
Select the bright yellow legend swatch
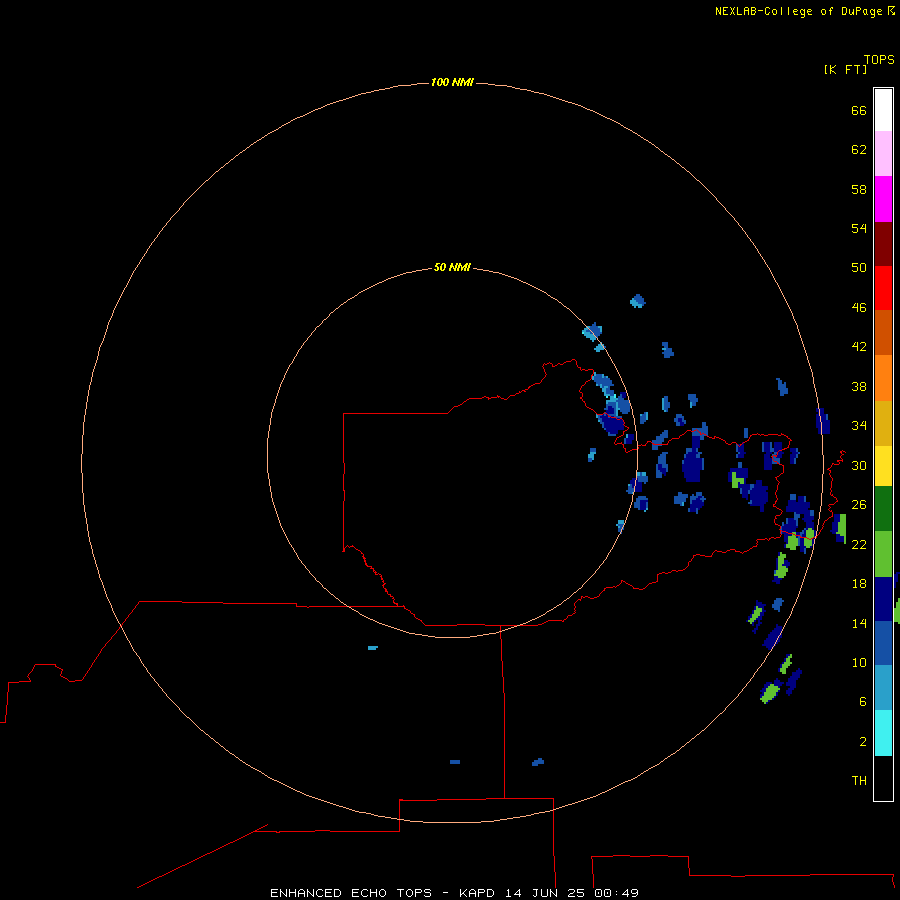pyautogui.click(x=883, y=466)
